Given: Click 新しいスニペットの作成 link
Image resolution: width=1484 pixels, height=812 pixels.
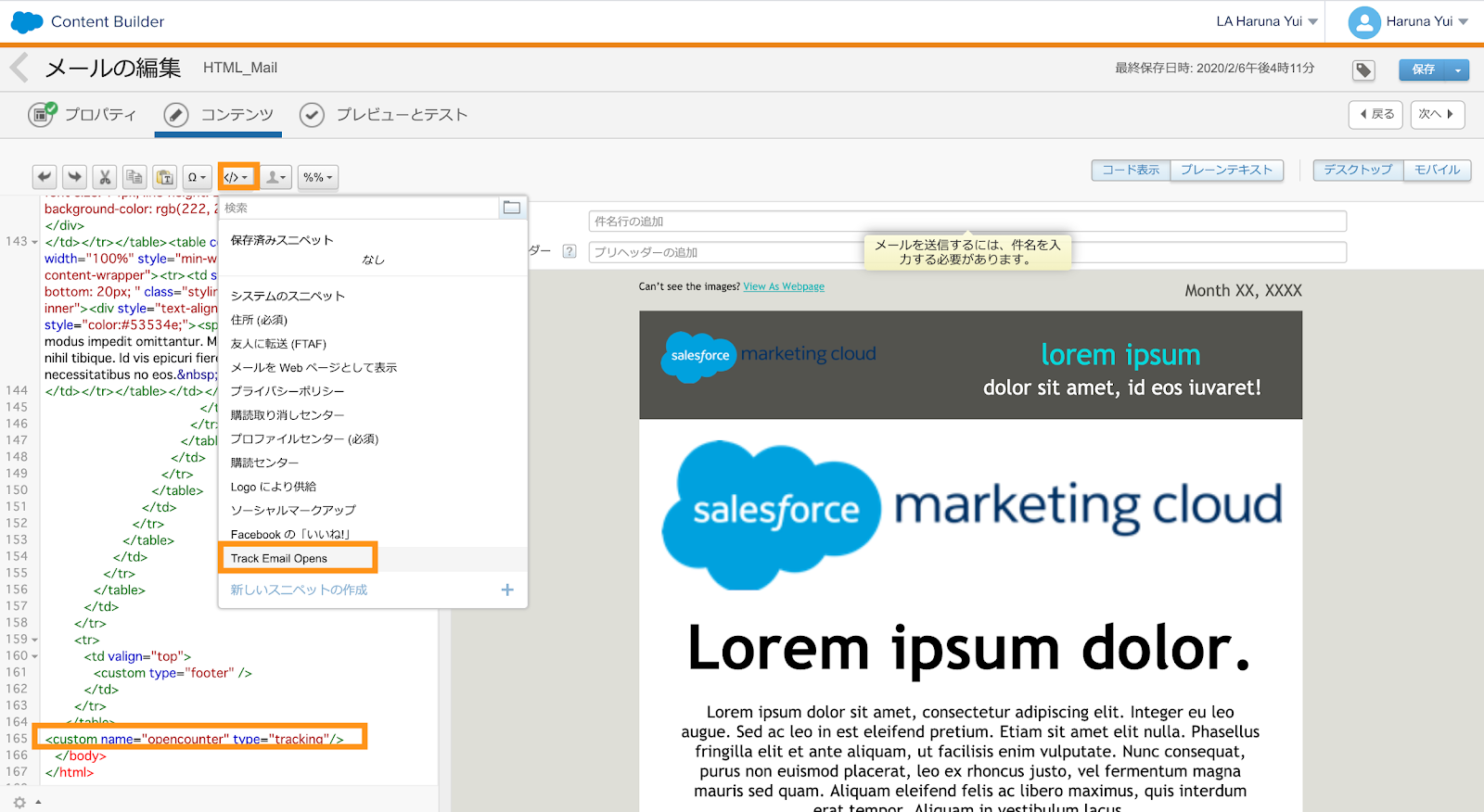Looking at the screenshot, I should (299, 590).
